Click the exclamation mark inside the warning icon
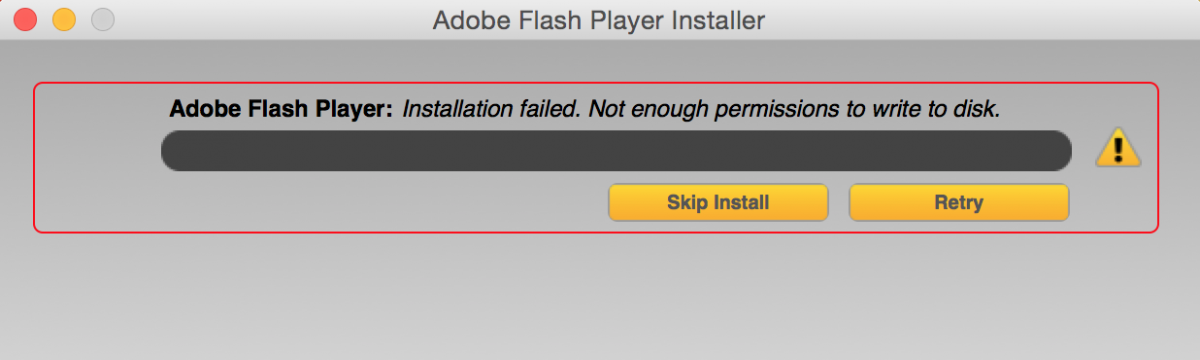 click(x=1119, y=150)
